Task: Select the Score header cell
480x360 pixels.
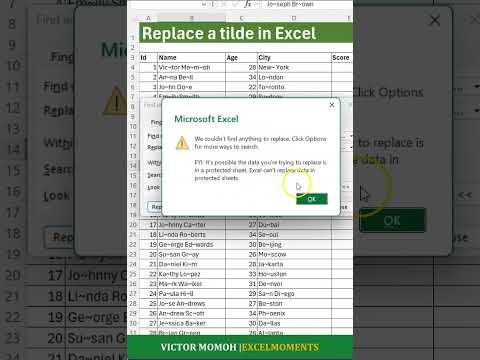Action: tap(342, 58)
